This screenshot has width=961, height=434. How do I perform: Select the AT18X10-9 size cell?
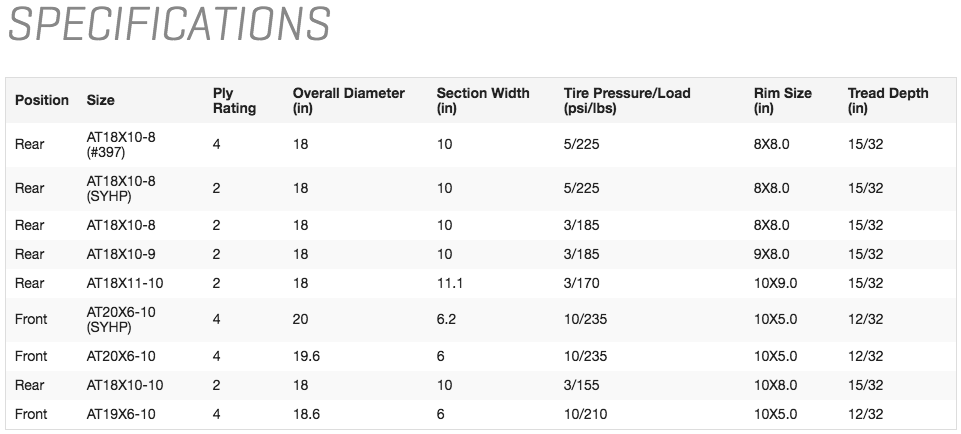pyautogui.click(x=121, y=254)
